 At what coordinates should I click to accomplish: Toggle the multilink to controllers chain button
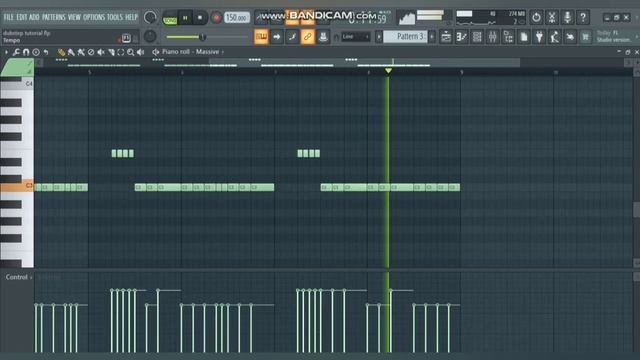[x=307, y=37]
